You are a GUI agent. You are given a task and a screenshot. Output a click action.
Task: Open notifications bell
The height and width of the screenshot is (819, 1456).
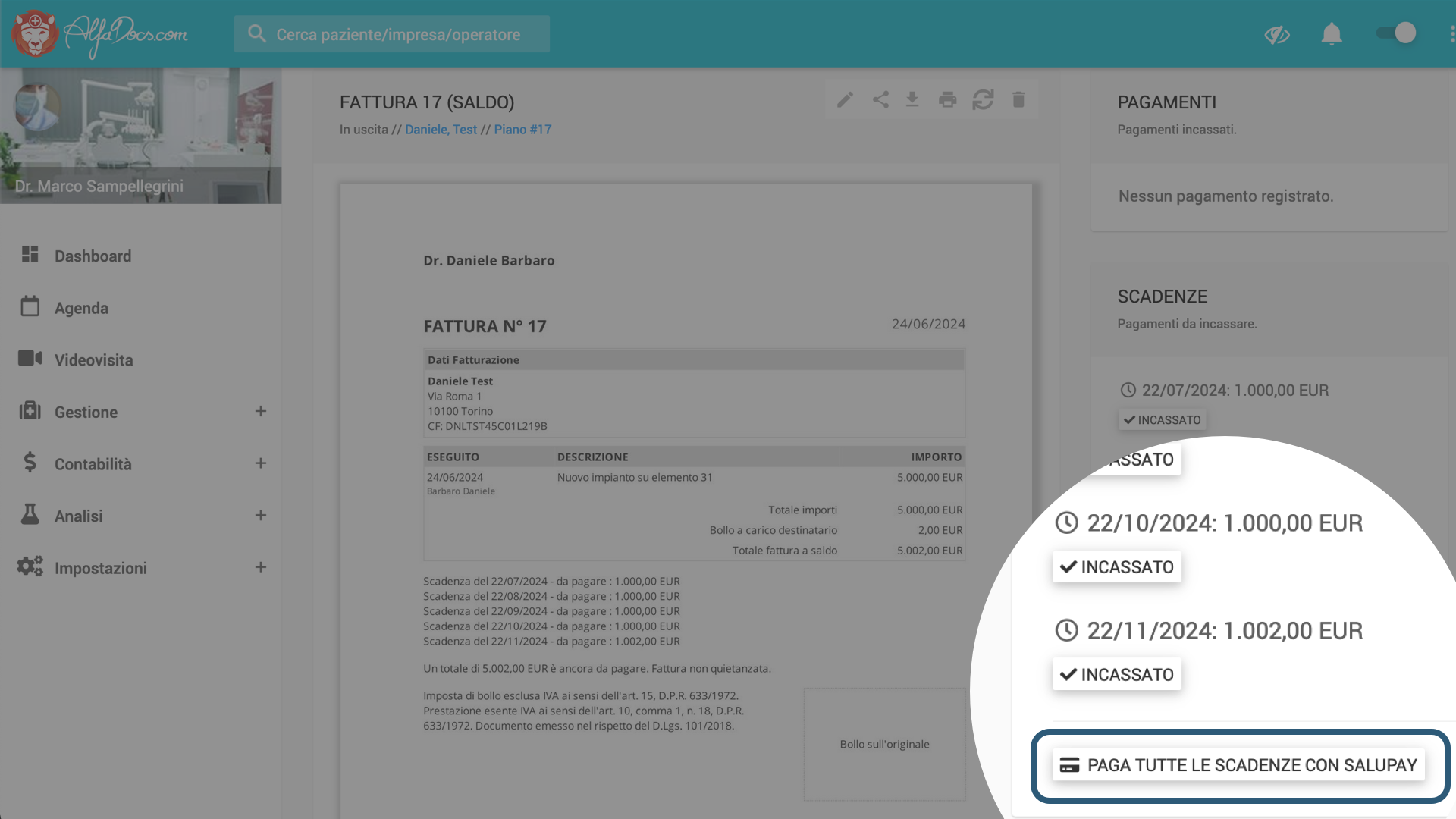1332,34
